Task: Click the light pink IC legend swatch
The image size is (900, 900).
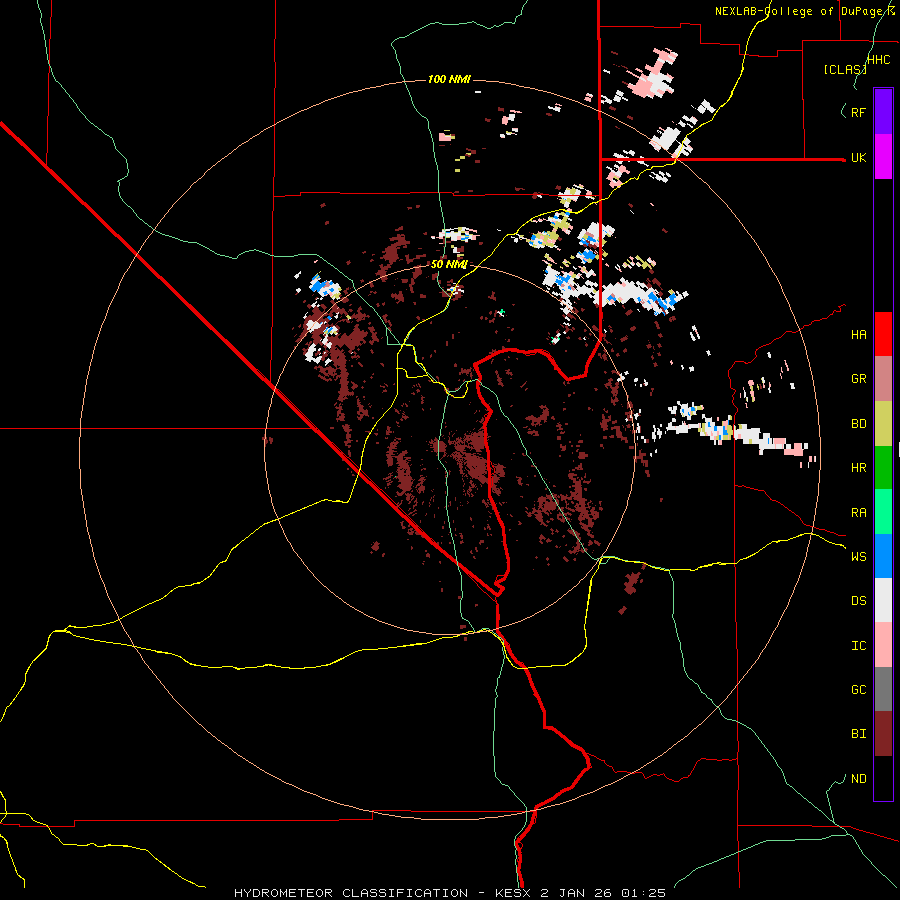Action: tap(883, 645)
